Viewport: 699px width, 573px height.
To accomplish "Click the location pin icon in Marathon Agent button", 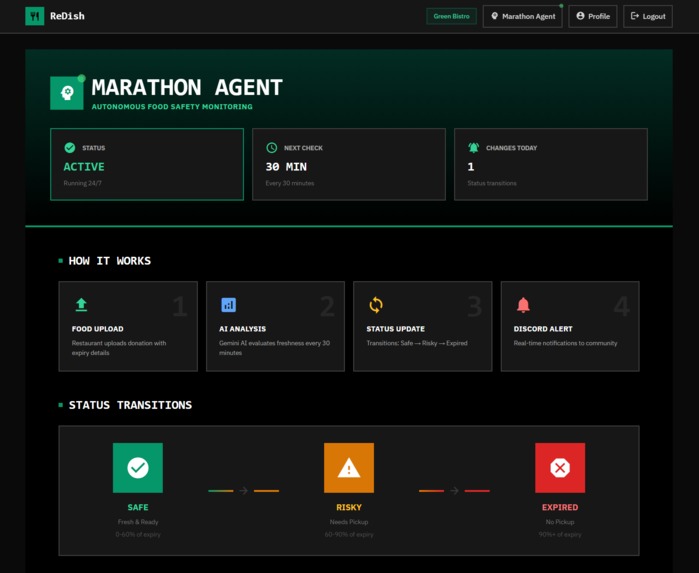I will coord(494,16).
